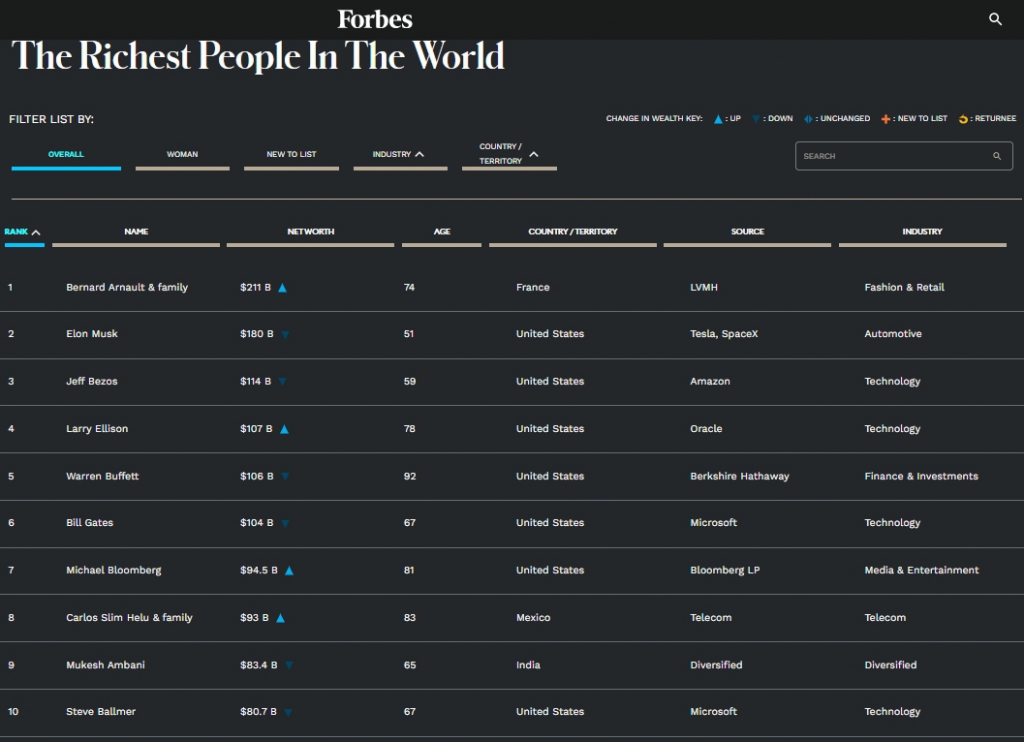1024x742 pixels.
Task: Click the India country cell
Action: tap(528, 665)
